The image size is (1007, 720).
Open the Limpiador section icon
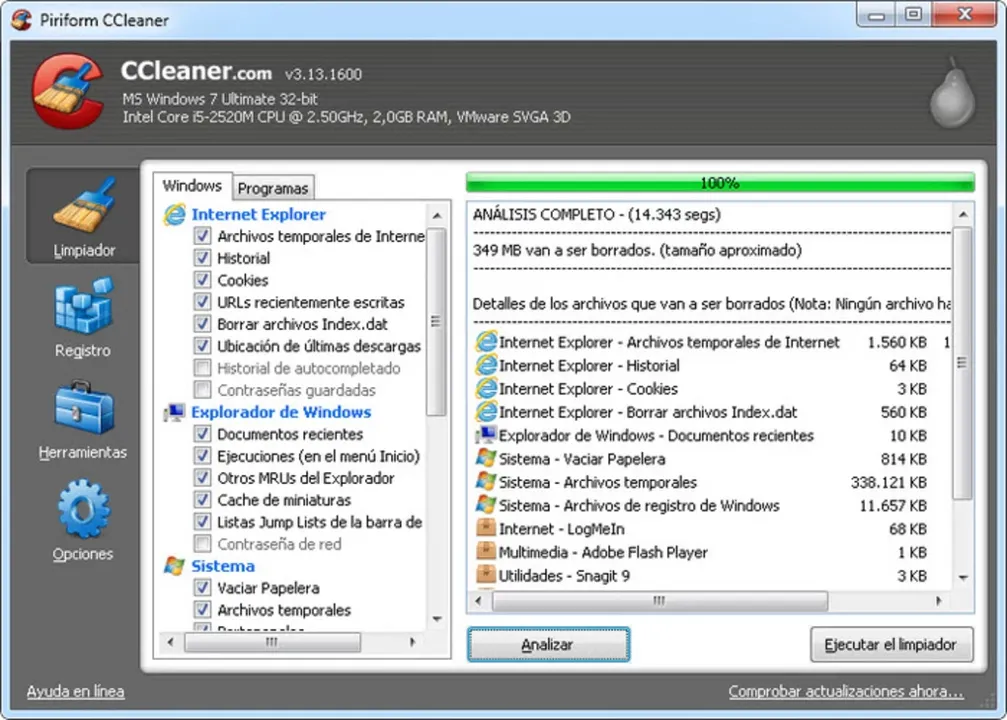pyautogui.click(x=84, y=204)
